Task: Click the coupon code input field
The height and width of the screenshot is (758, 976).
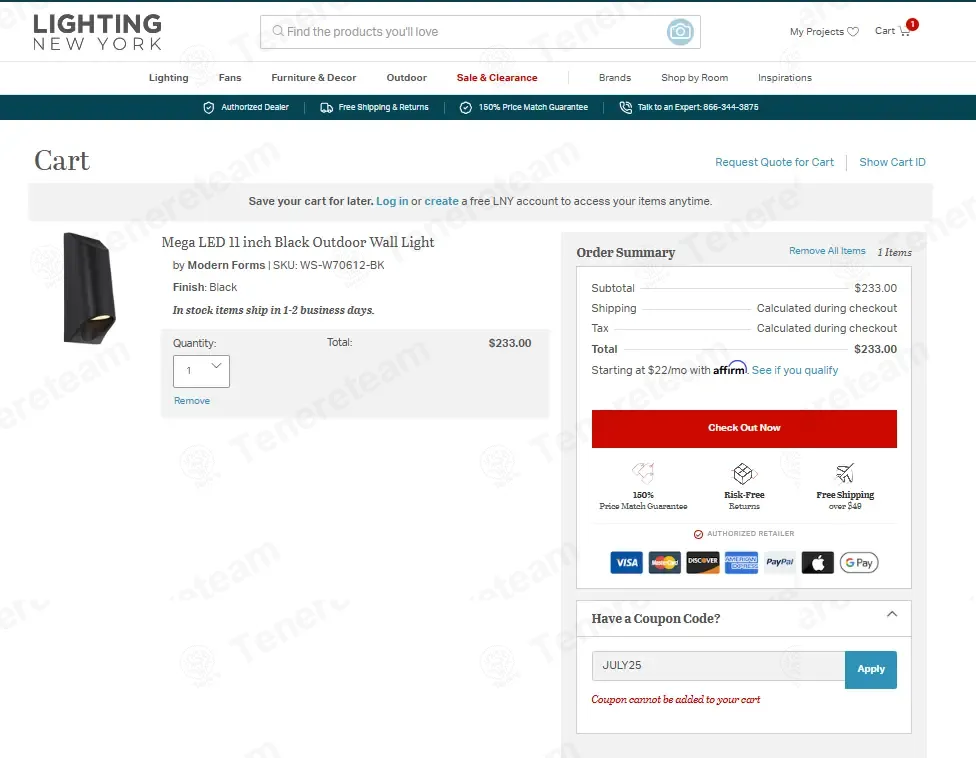Action: coord(718,666)
